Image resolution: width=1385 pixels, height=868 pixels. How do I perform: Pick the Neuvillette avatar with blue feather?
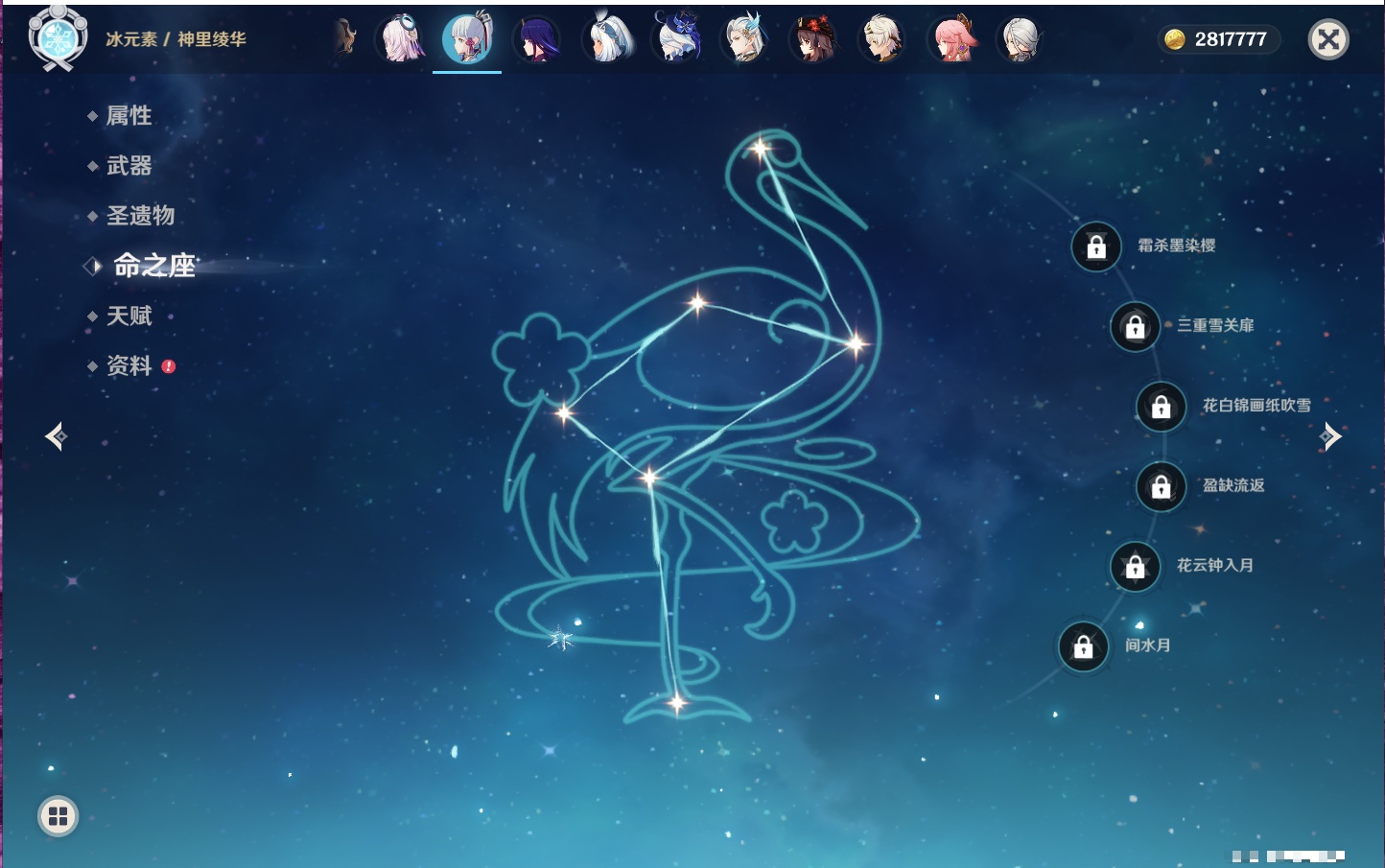pos(745,40)
